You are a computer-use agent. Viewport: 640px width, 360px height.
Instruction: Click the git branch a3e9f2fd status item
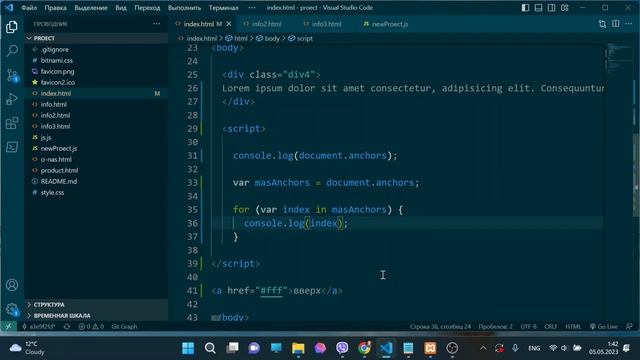point(38,327)
